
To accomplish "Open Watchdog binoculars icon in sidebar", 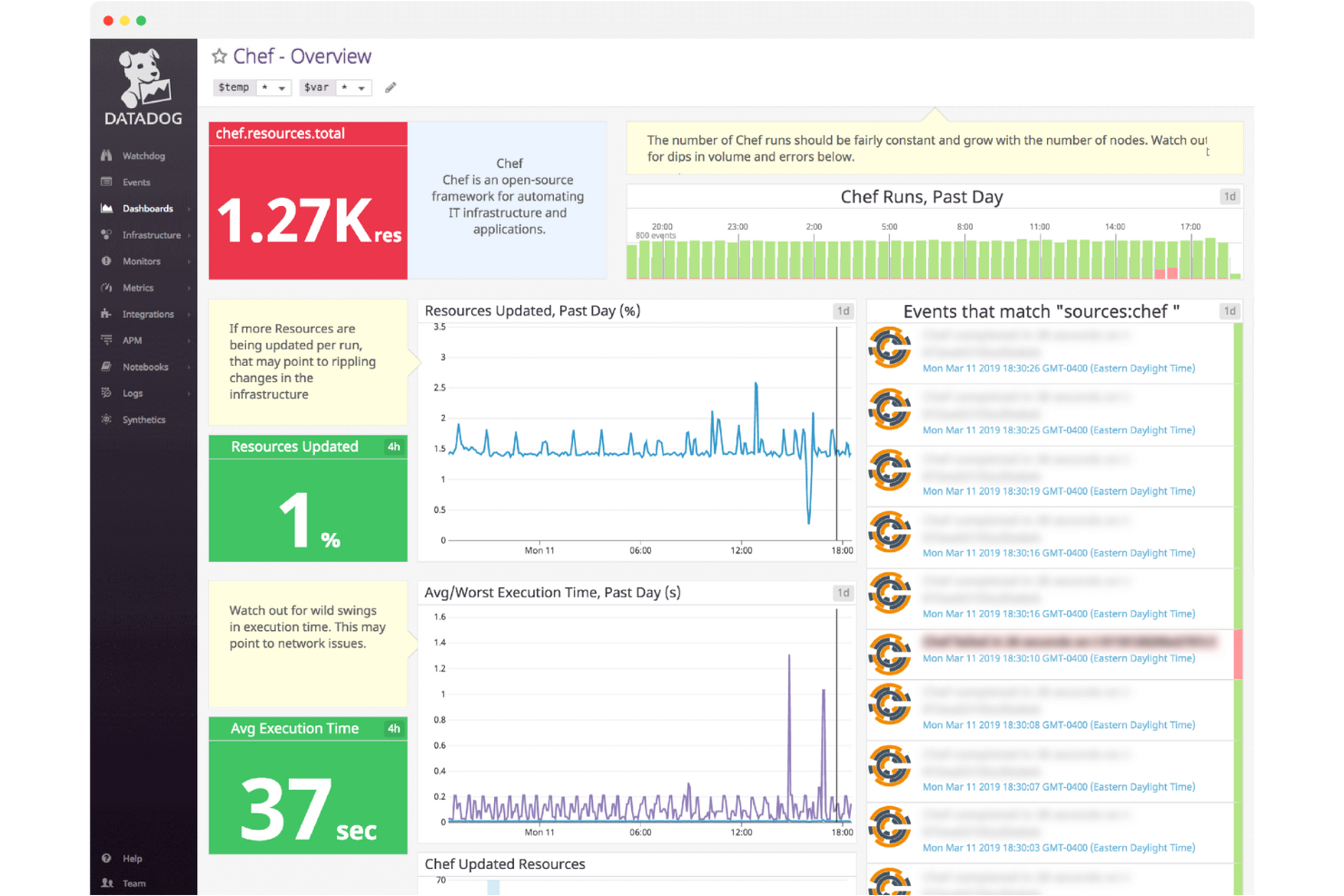I will [106, 156].
